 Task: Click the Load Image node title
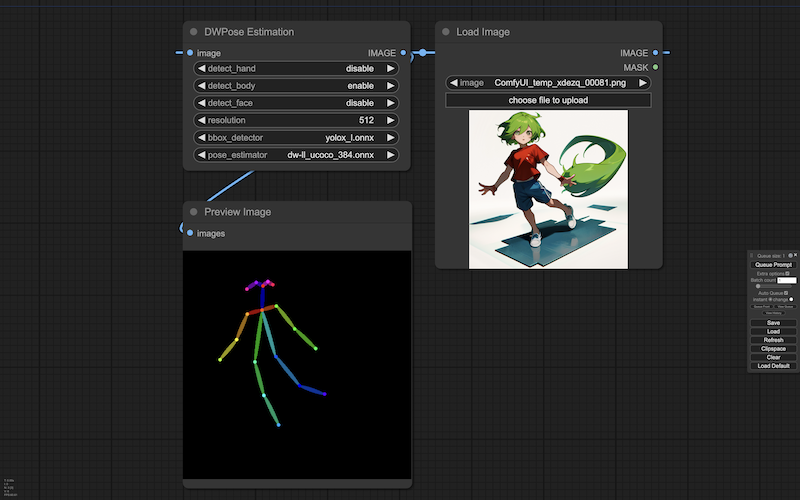[483, 32]
